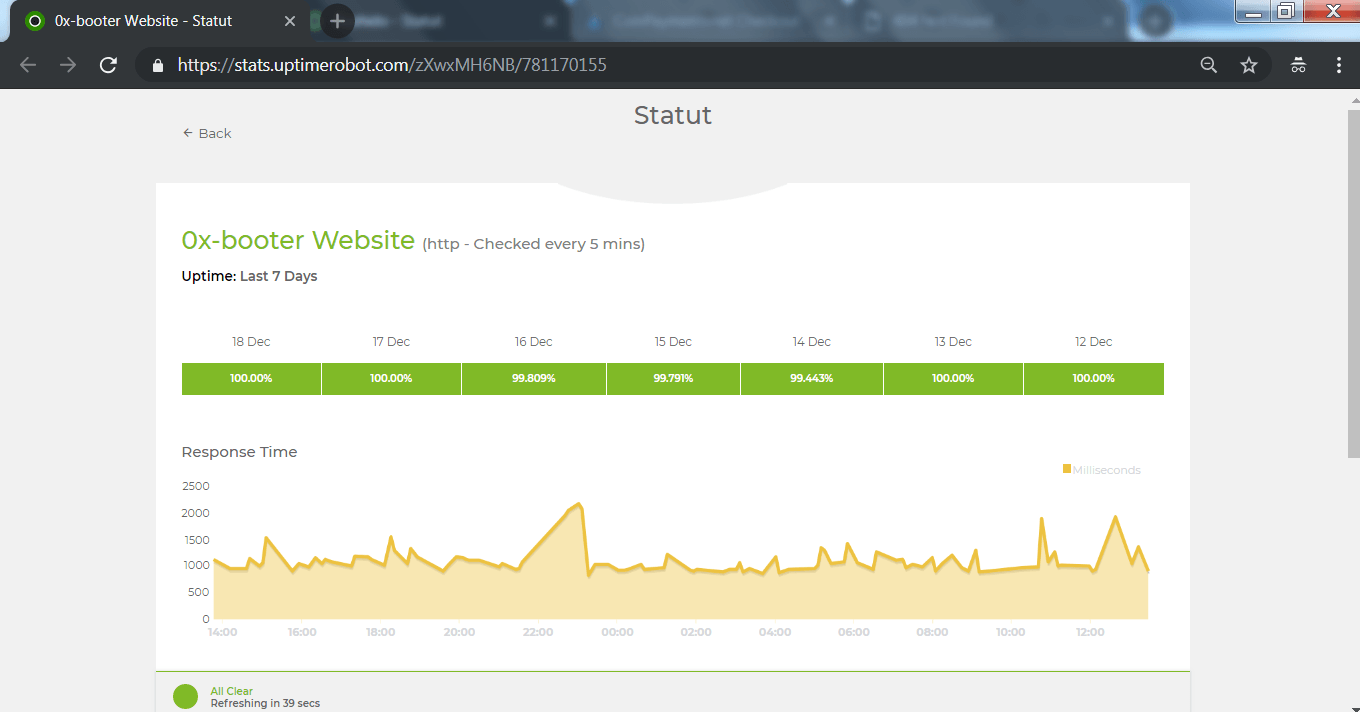Click the Response Time heading
The width and height of the screenshot is (1360, 712).
pyautogui.click(x=239, y=452)
